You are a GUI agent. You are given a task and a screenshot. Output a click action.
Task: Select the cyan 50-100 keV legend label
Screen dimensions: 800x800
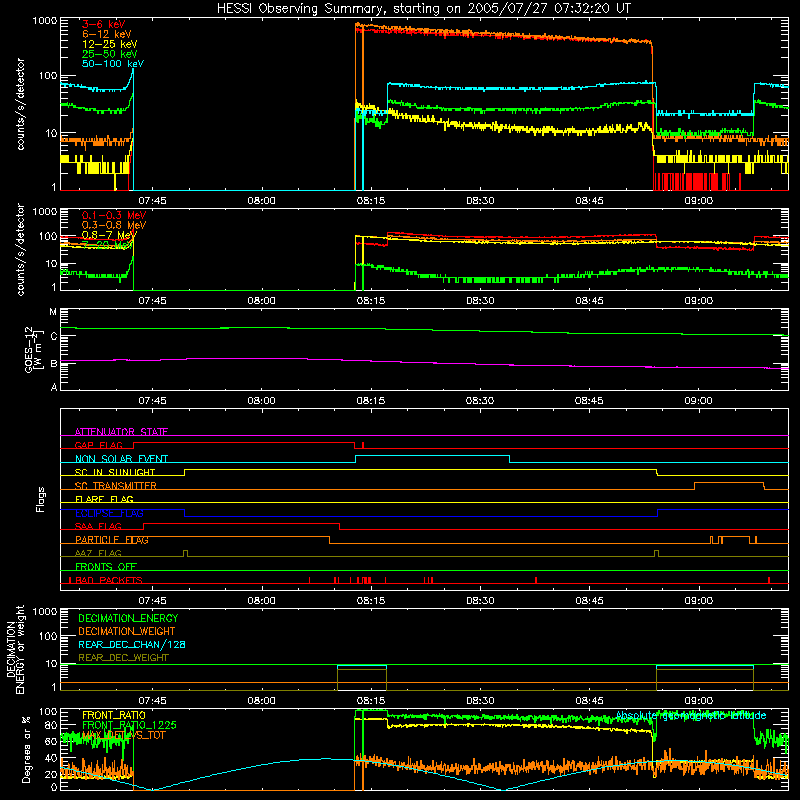click(113, 64)
